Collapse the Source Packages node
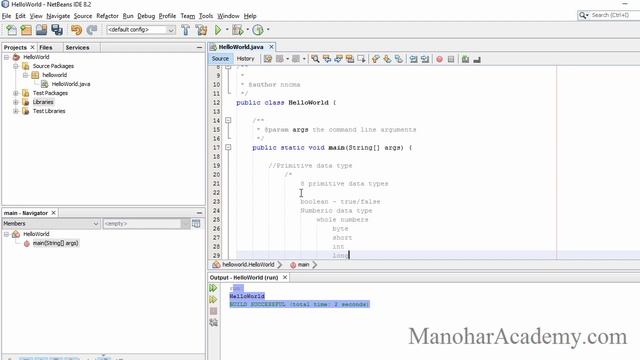The image size is (640, 360). point(16,66)
